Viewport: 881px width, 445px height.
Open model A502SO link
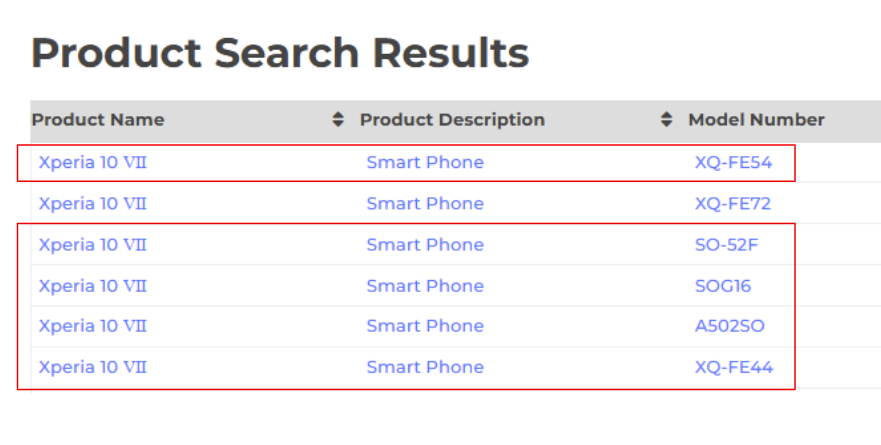[729, 326]
